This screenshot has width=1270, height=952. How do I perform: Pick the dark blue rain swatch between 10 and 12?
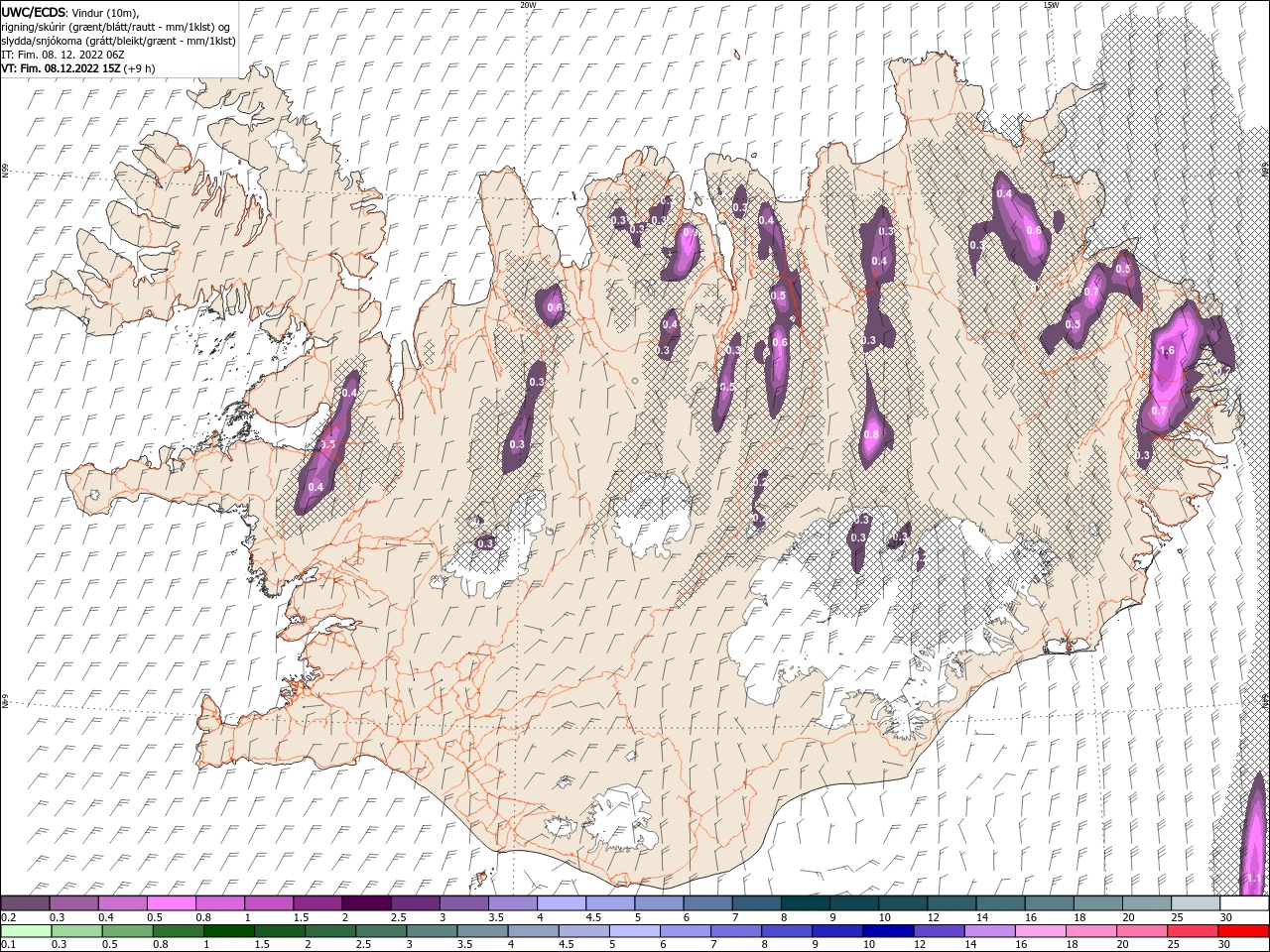click(x=886, y=930)
